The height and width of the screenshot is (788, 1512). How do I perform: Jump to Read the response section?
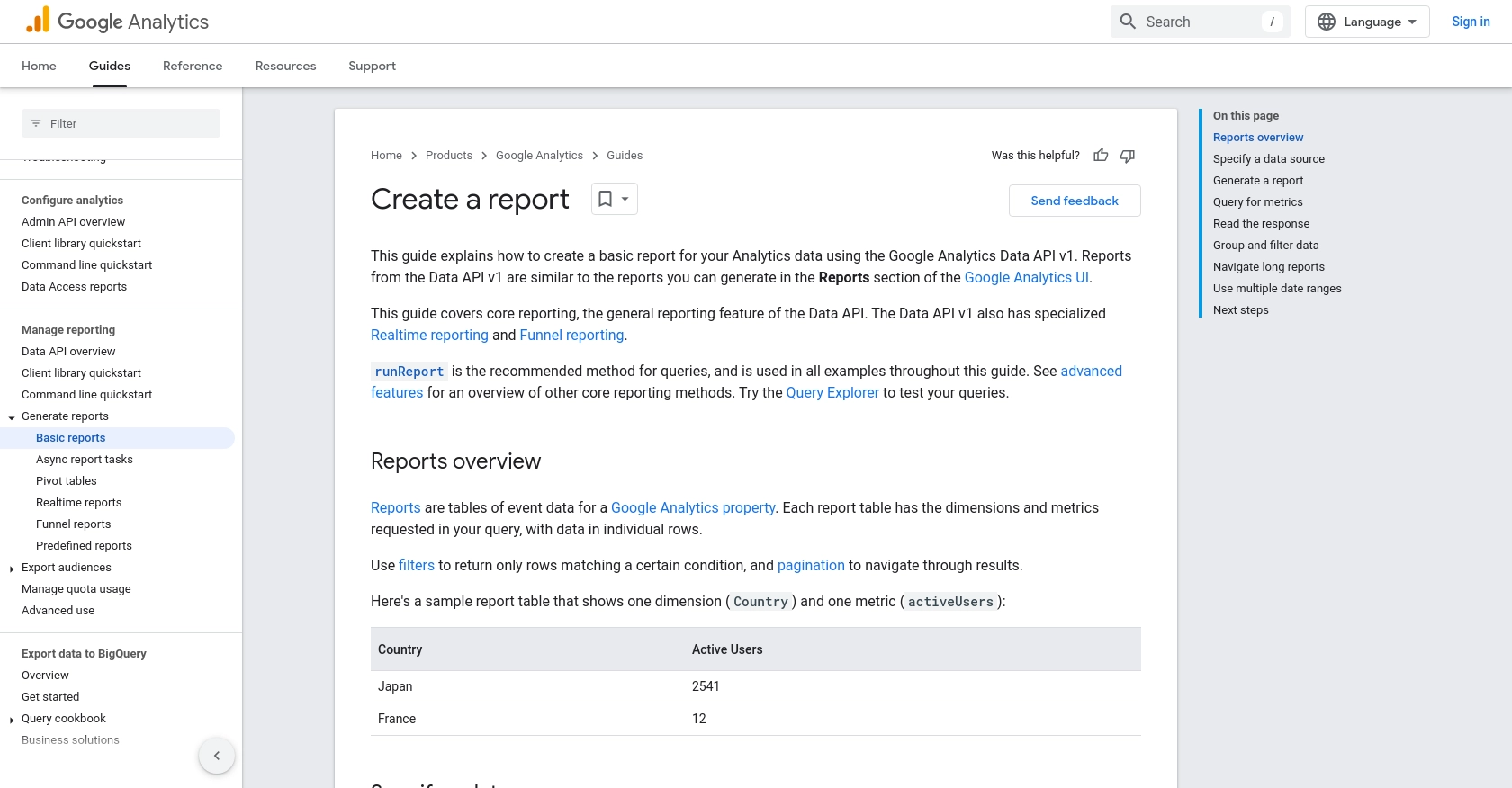pyautogui.click(x=1261, y=224)
